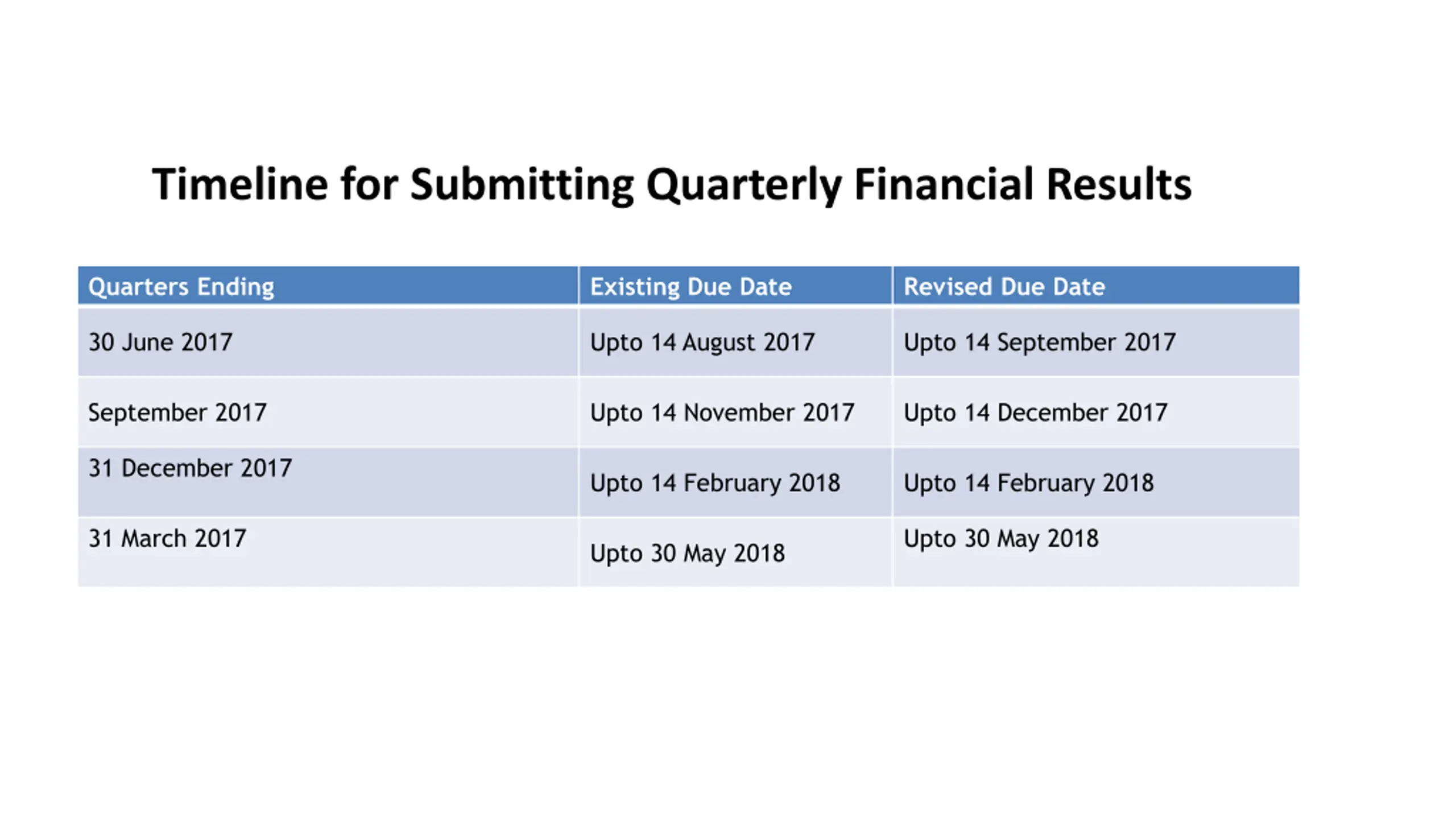
Task: Click the Upto 14 November 2017 cell
Action: tap(735, 413)
